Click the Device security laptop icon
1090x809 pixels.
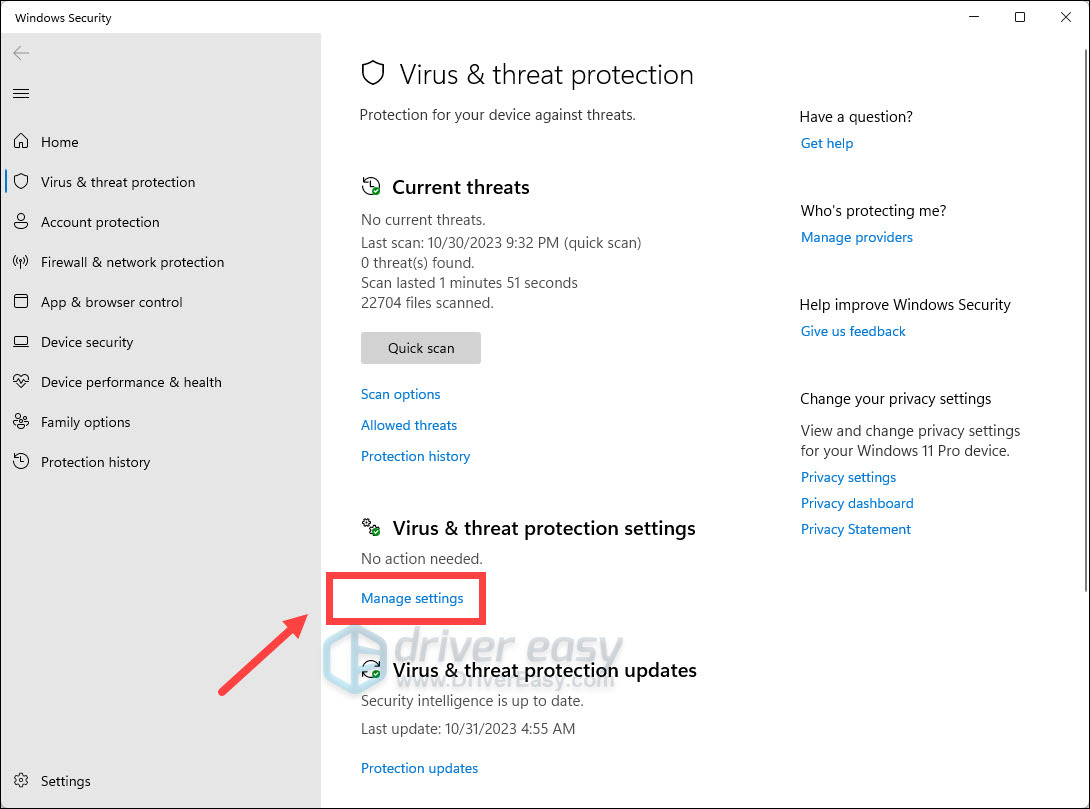click(x=21, y=342)
